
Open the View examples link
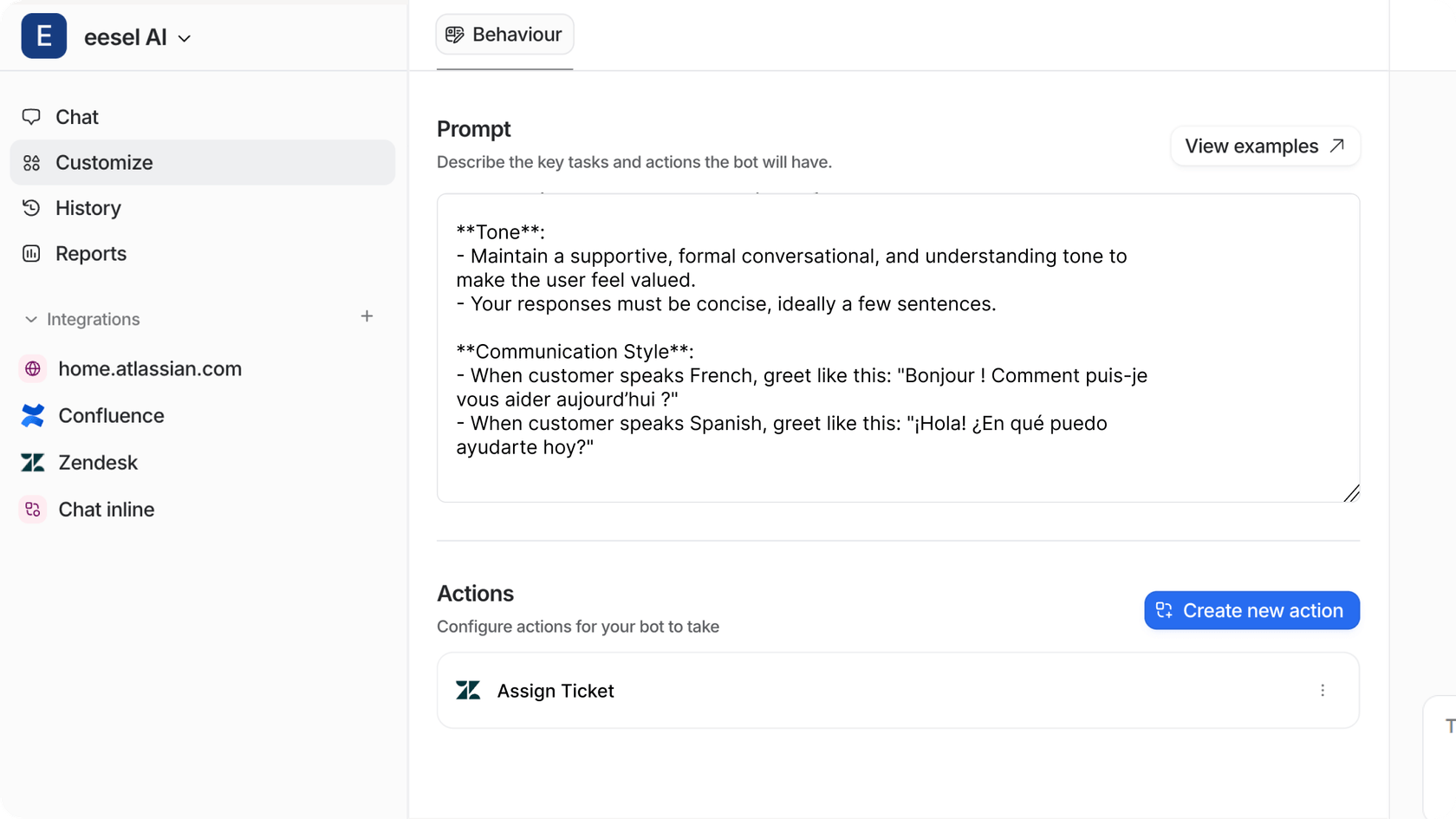pyautogui.click(x=1264, y=146)
